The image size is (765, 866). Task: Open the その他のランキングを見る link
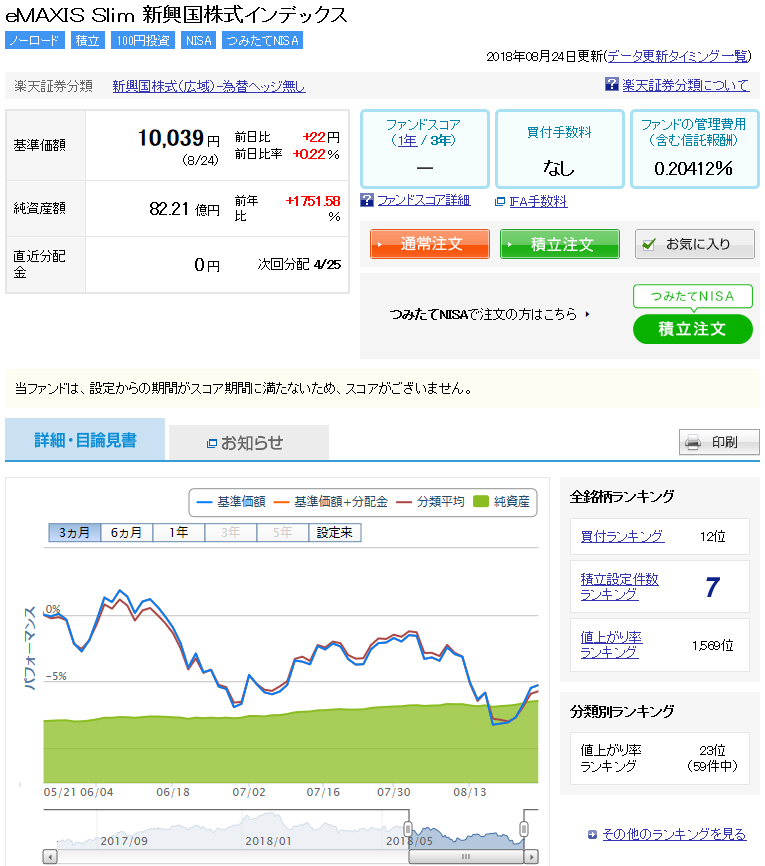674,834
